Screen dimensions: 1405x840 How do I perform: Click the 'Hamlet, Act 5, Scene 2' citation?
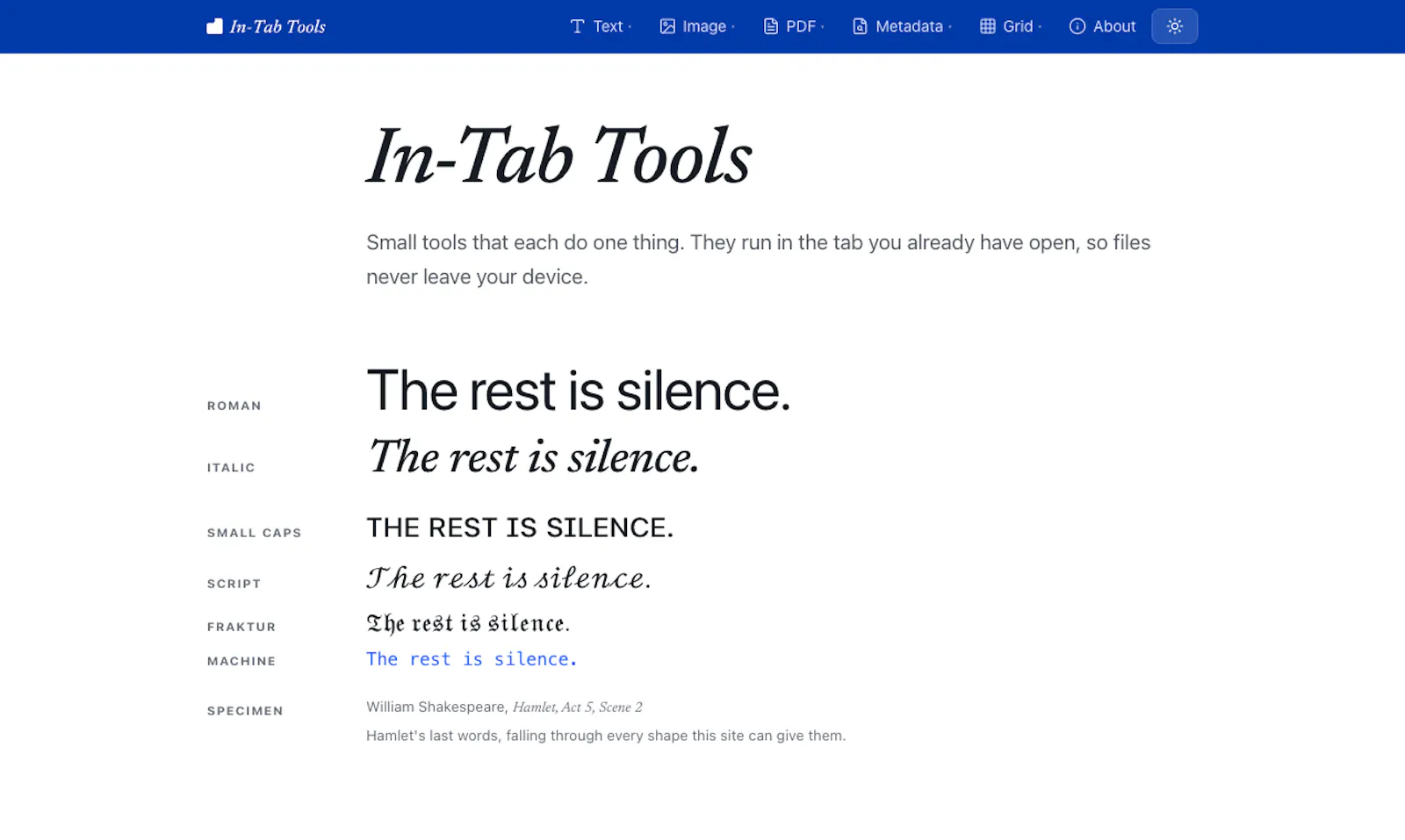coord(578,707)
